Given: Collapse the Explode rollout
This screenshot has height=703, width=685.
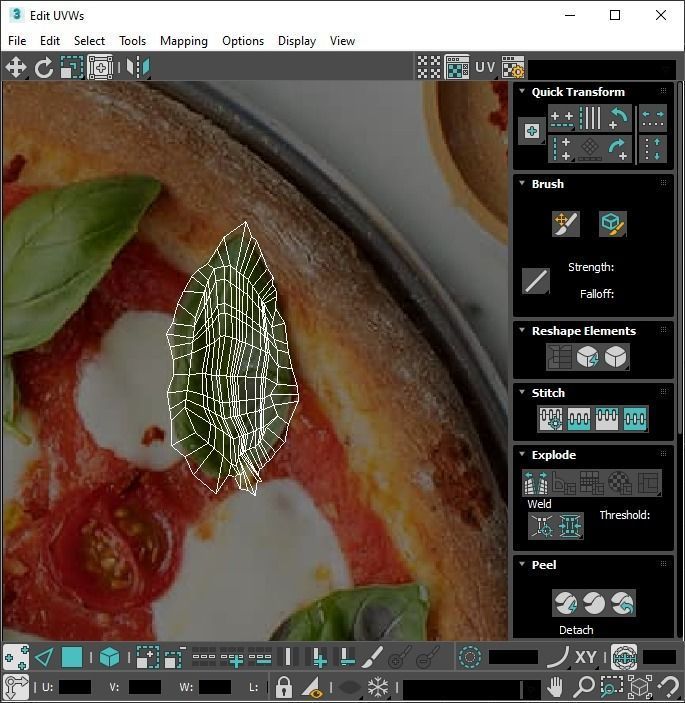Looking at the screenshot, I should pos(522,454).
